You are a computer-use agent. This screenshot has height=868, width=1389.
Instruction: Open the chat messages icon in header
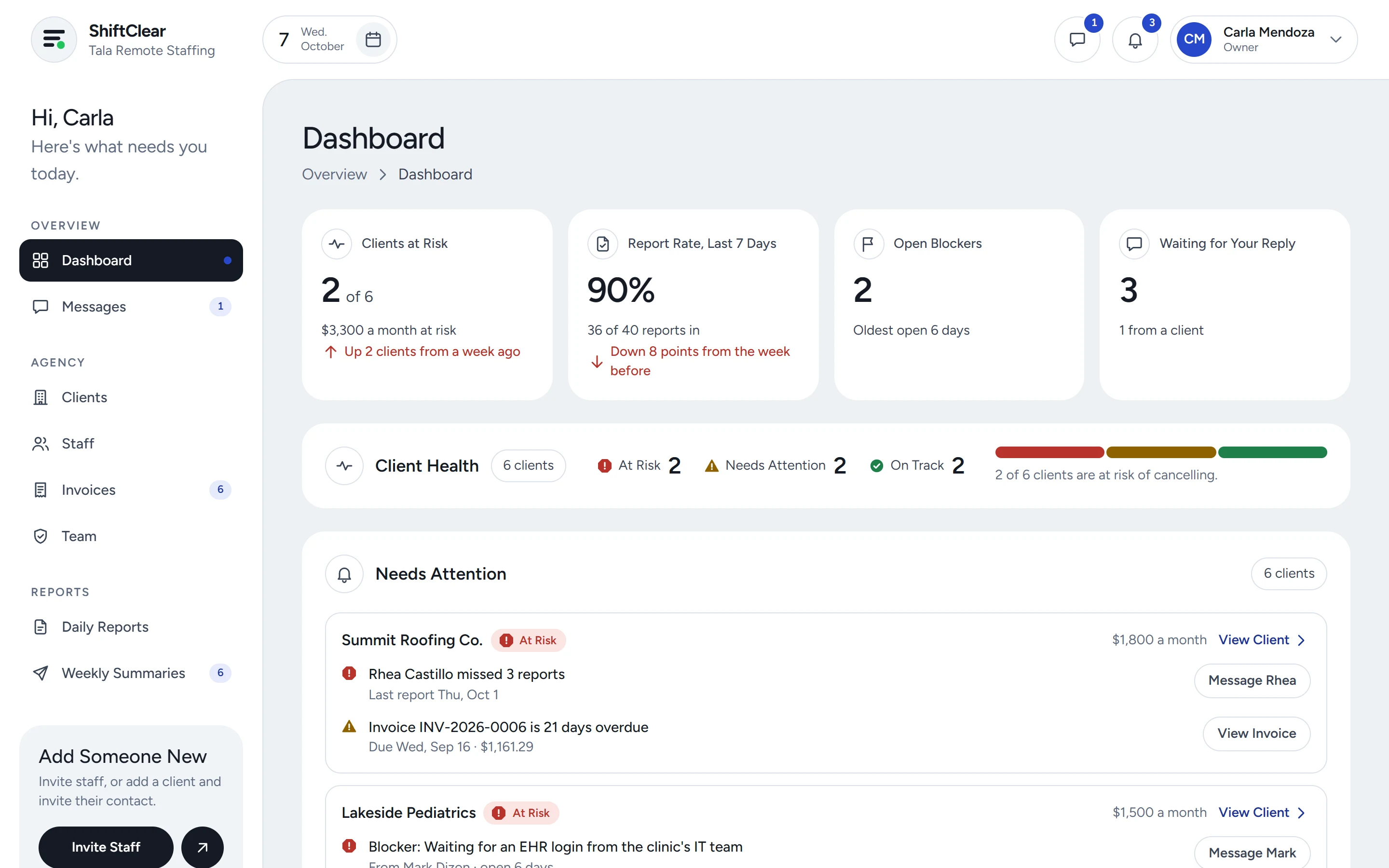1077,40
